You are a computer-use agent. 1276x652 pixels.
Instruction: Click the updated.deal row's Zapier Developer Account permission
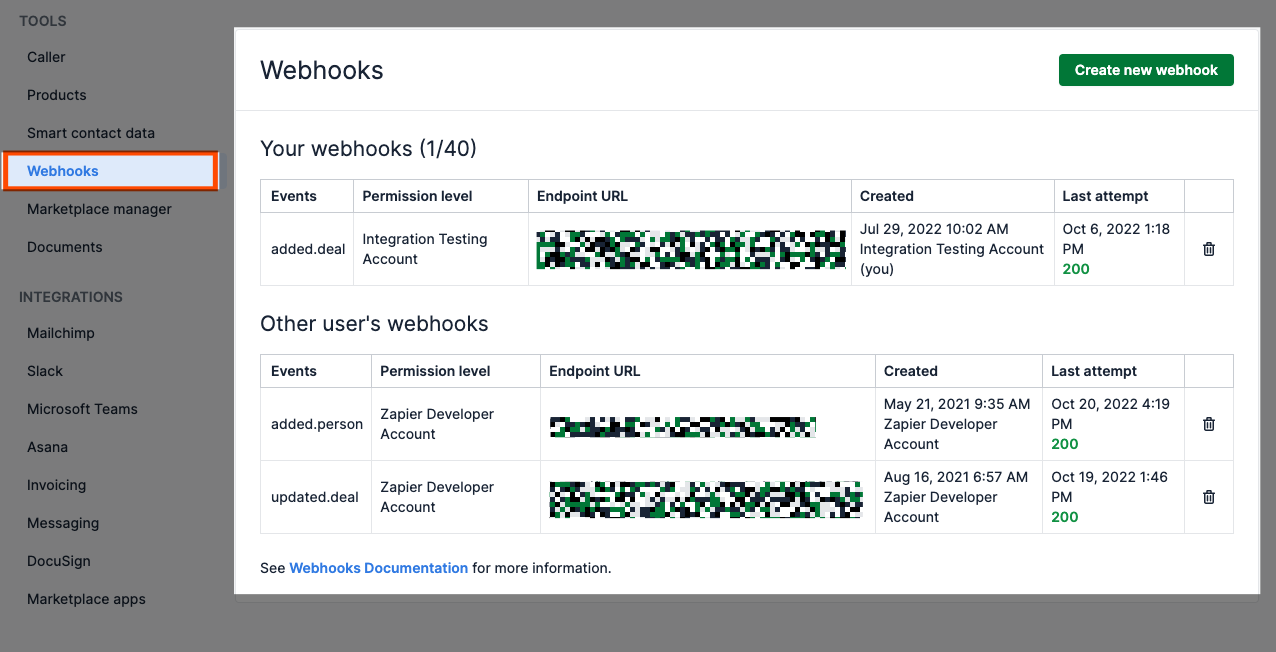[x=456, y=497]
